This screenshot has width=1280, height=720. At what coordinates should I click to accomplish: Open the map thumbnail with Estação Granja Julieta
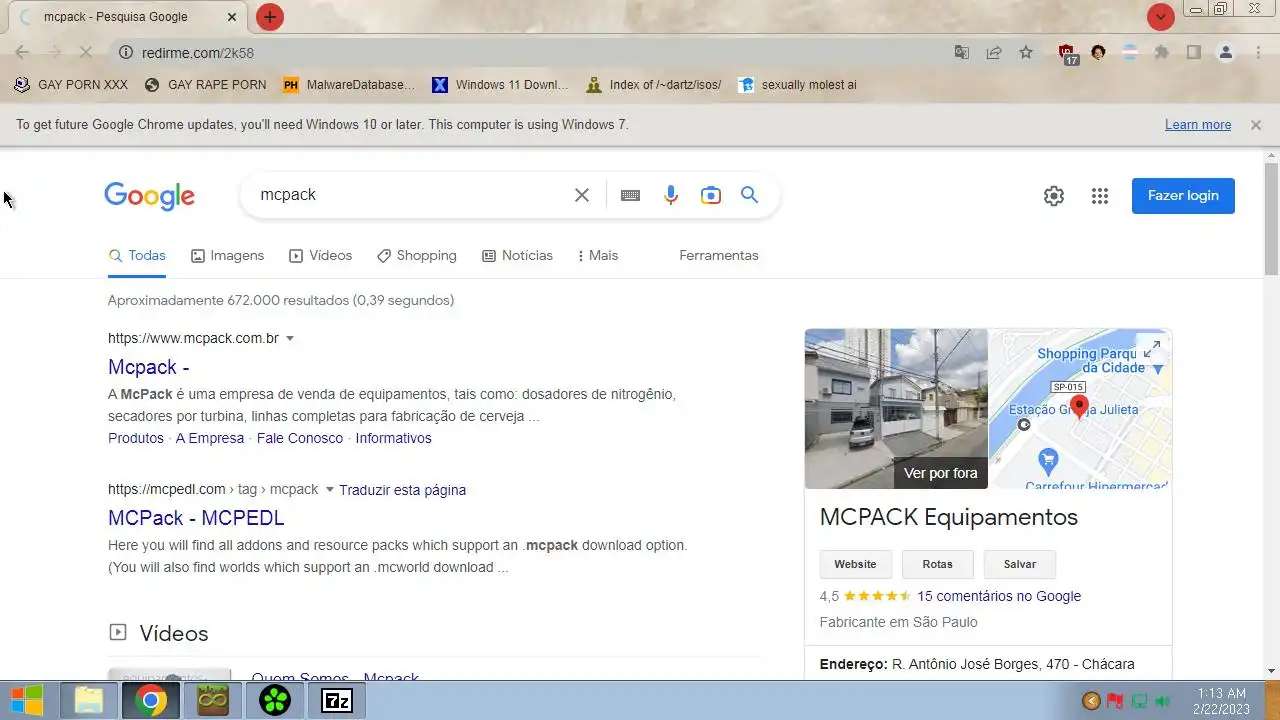1081,409
